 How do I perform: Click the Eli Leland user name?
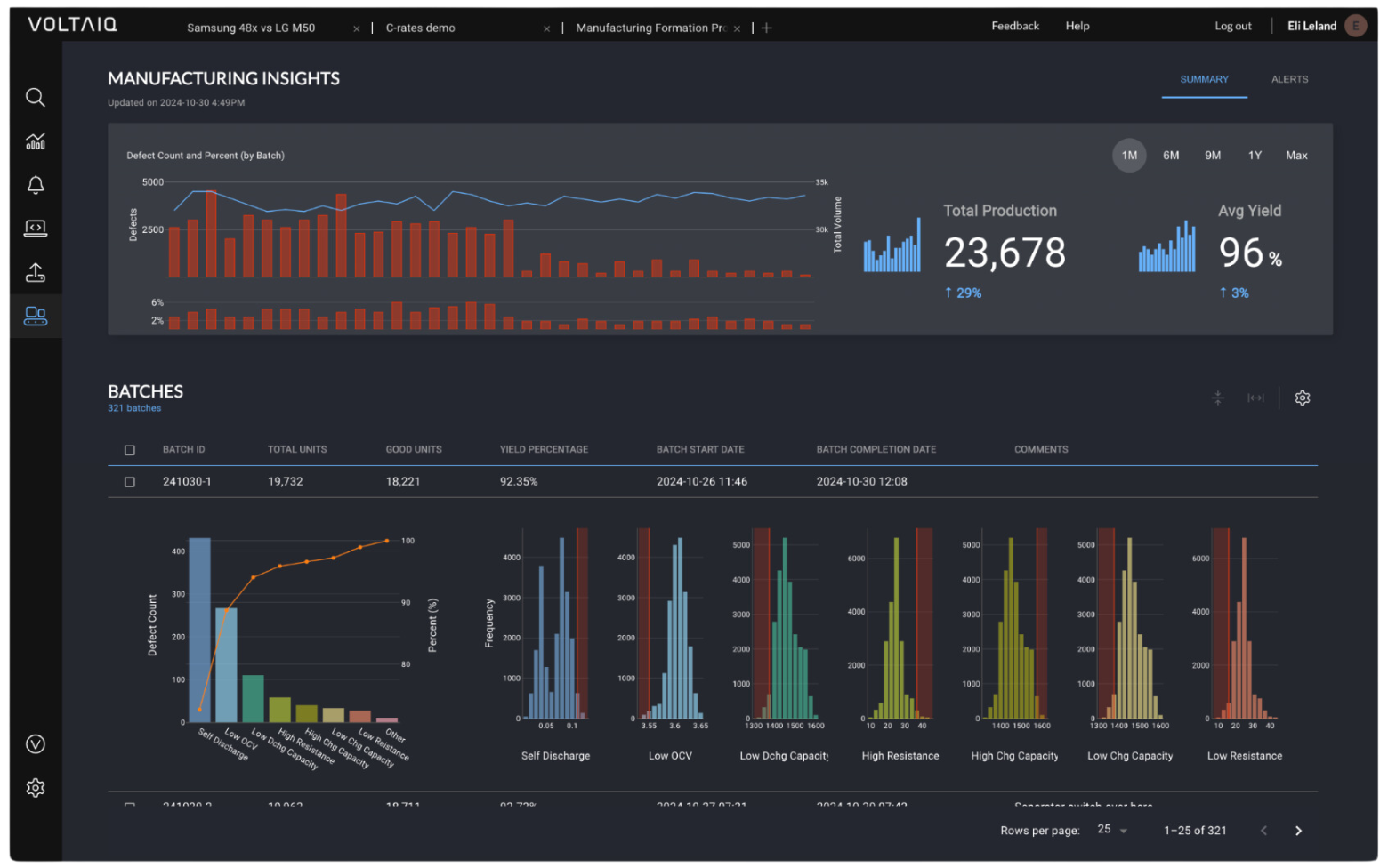(x=1311, y=26)
